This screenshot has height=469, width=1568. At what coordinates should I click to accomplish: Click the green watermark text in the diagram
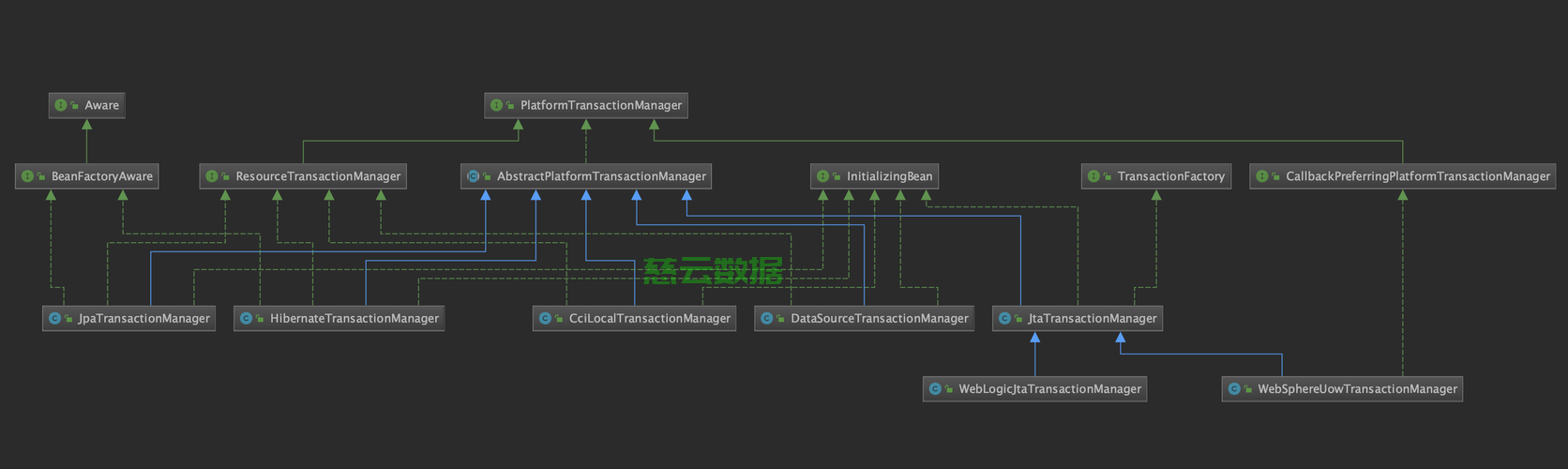(713, 271)
